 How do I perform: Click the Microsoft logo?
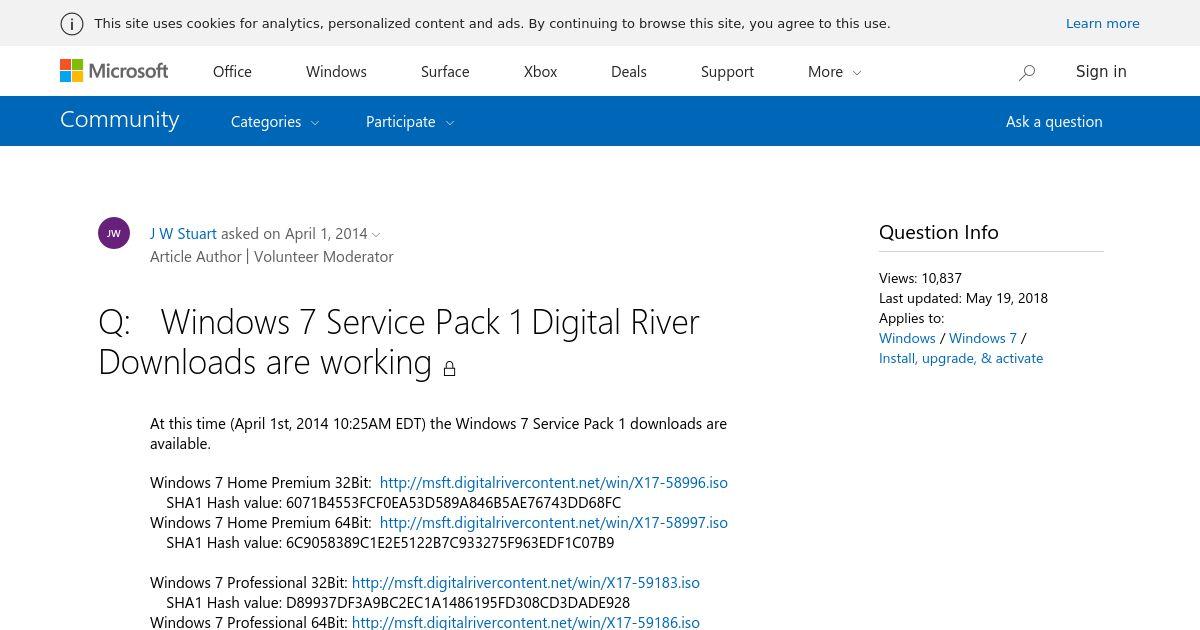pyautogui.click(x=114, y=71)
